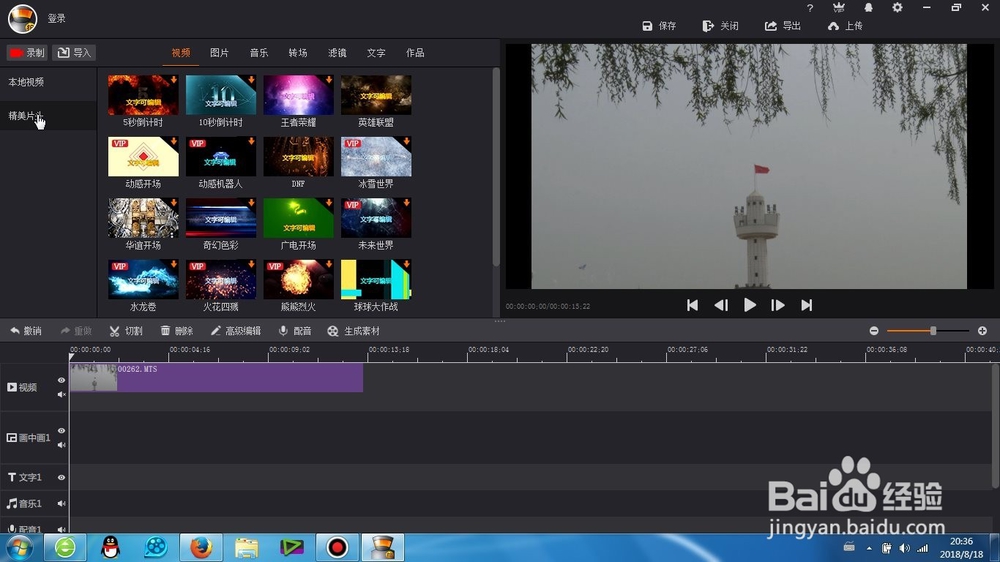Open Firefox from the taskbar
1000x562 pixels.
point(201,547)
